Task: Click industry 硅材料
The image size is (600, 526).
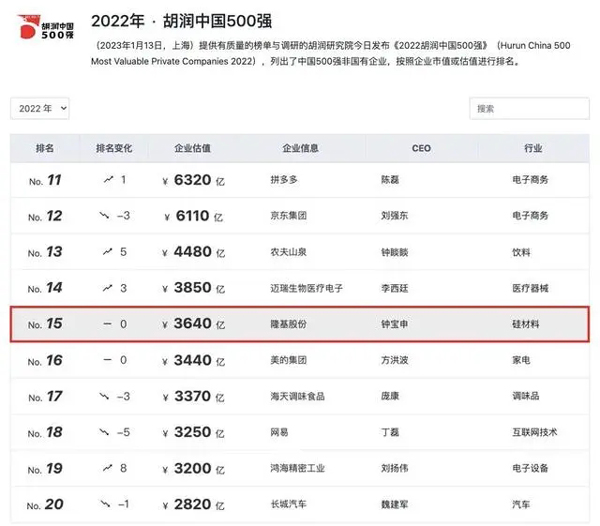Action: click(x=526, y=324)
